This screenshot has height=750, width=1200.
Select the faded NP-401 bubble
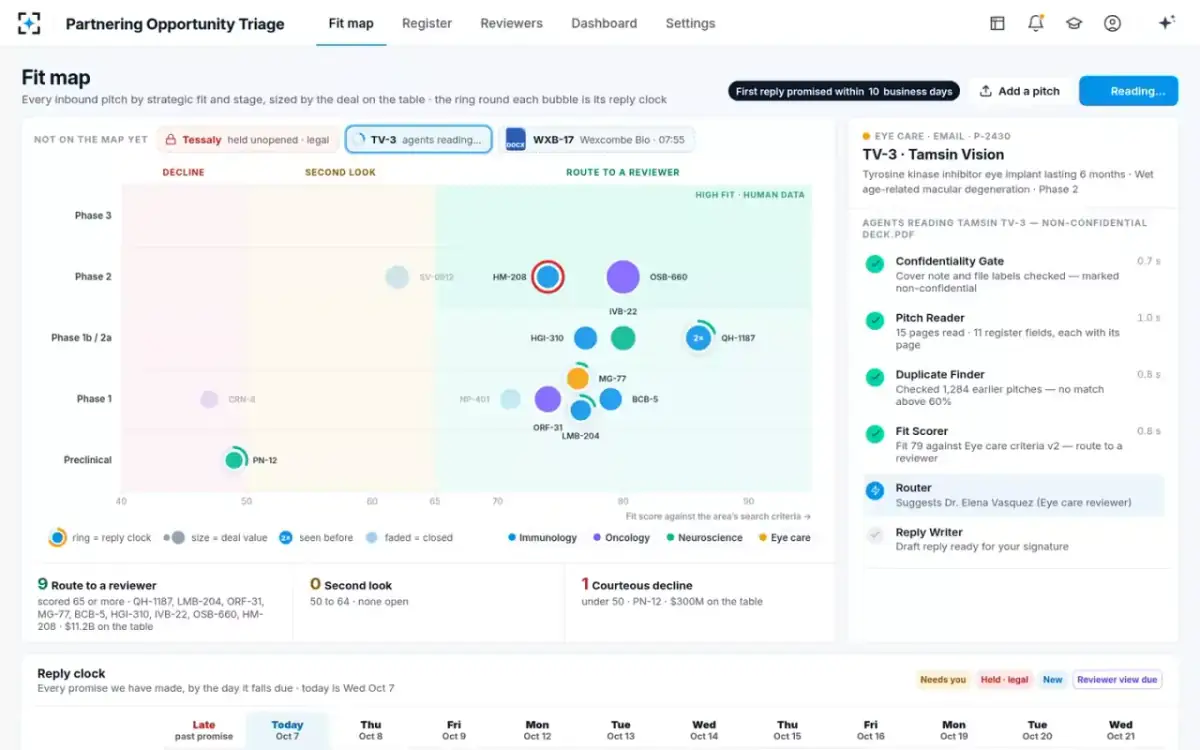pyautogui.click(x=510, y=399)
